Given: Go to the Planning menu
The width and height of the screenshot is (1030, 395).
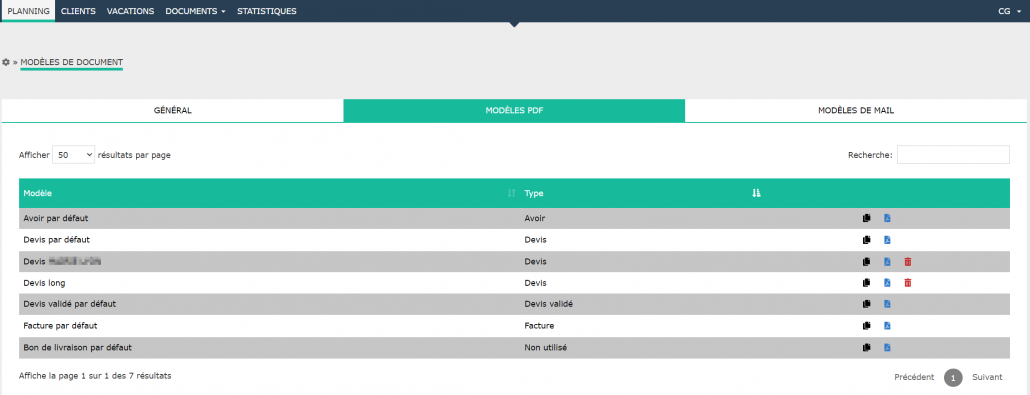Looking at the screenshot, I should click(x=28, y=11).
